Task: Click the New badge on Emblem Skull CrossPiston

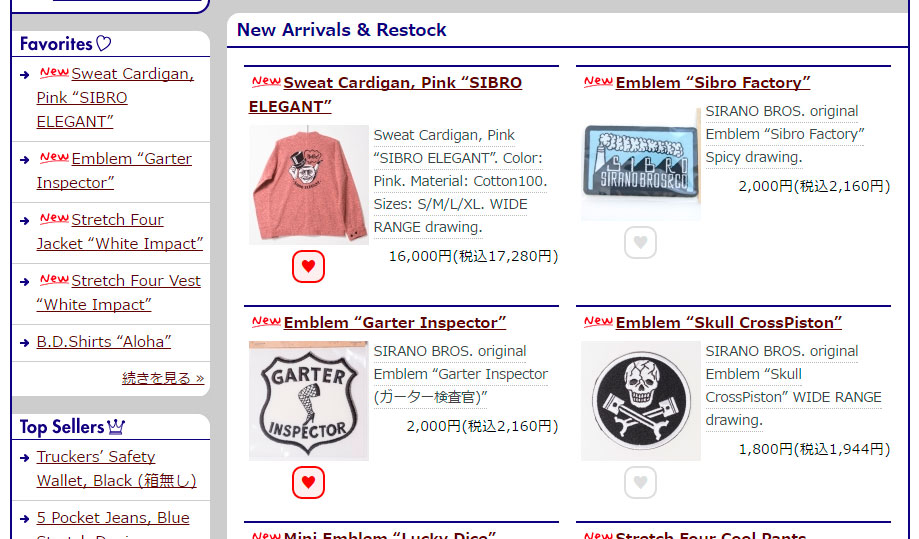Action: pos(598,321)
